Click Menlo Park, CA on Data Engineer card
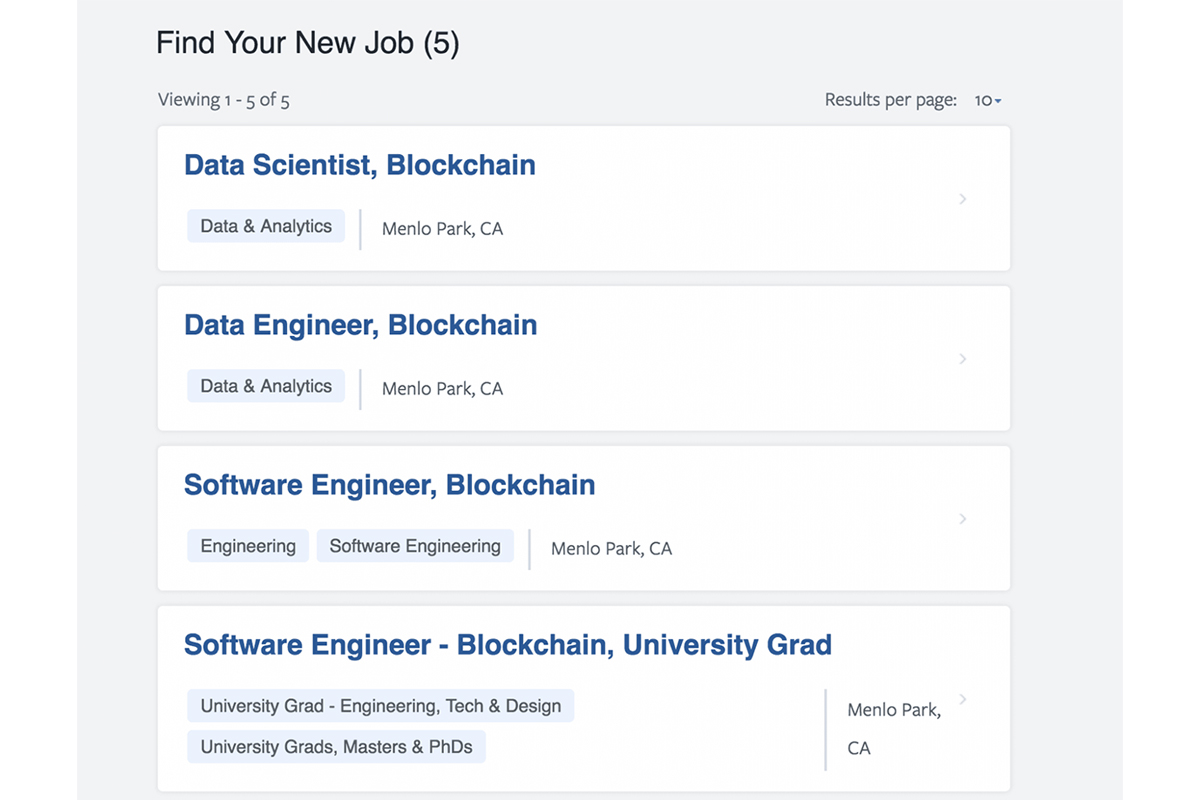Screen dimensions: 1200x800 point(442,389)
